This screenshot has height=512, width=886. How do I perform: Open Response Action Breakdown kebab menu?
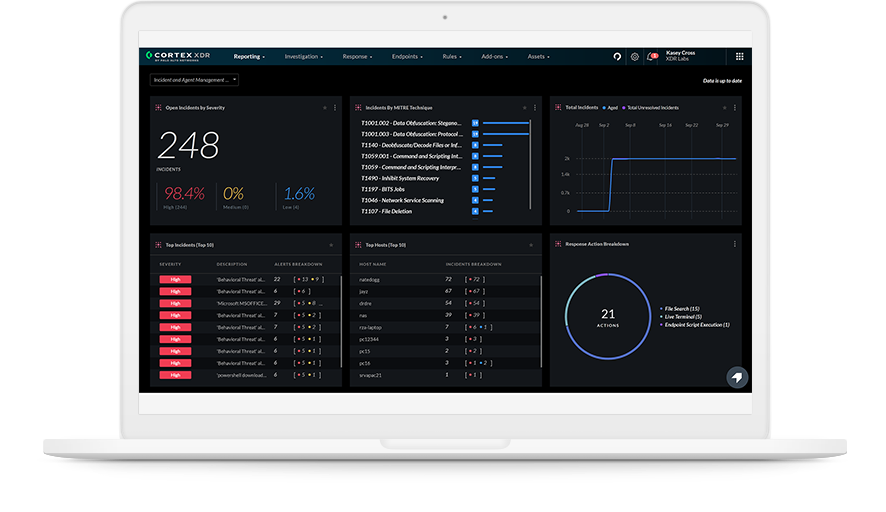734,244
